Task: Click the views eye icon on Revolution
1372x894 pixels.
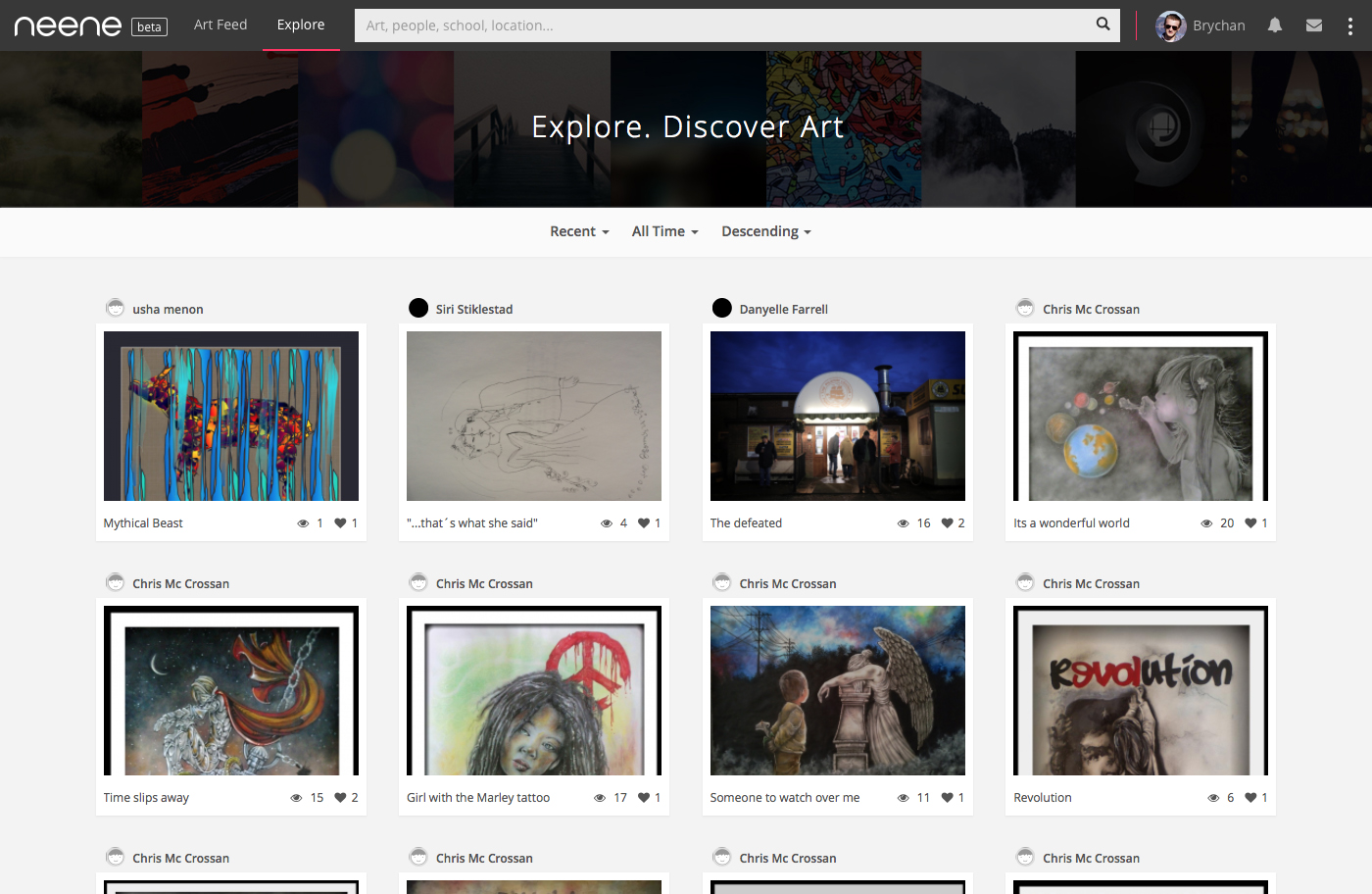Action: 1213,798
